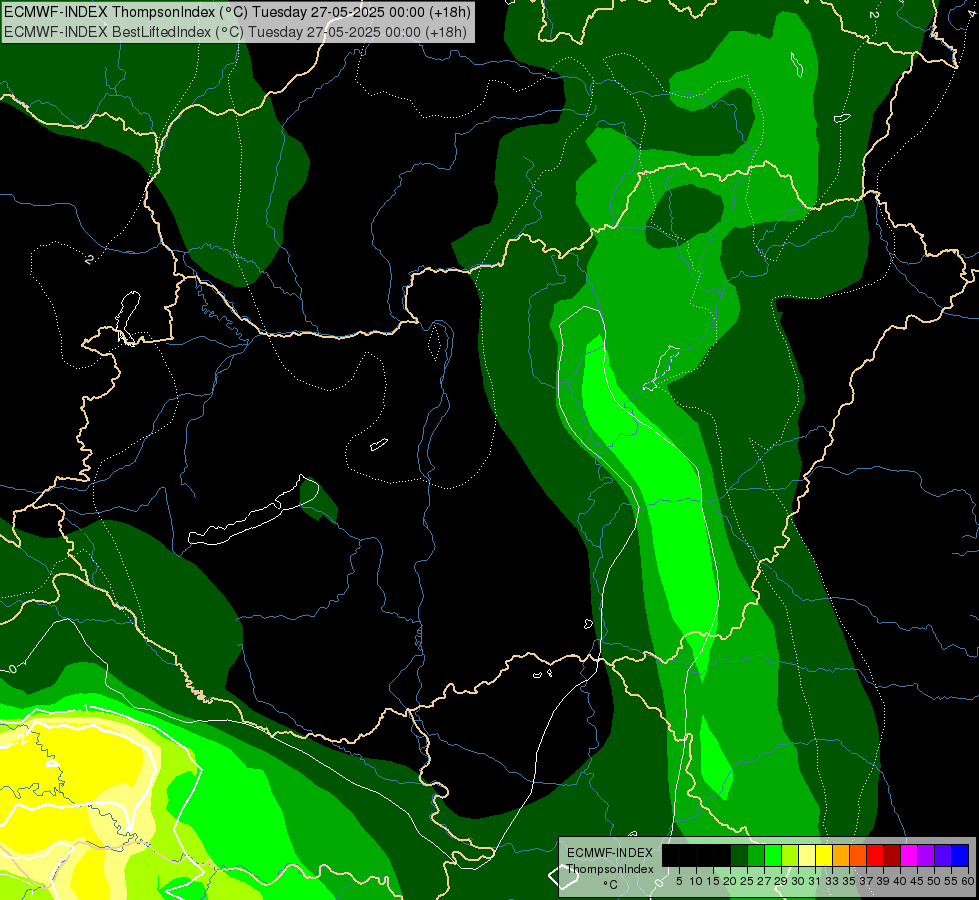Click the legend scale value 15
This screenshot has width=979, height=900.
[x=713, y=881]
